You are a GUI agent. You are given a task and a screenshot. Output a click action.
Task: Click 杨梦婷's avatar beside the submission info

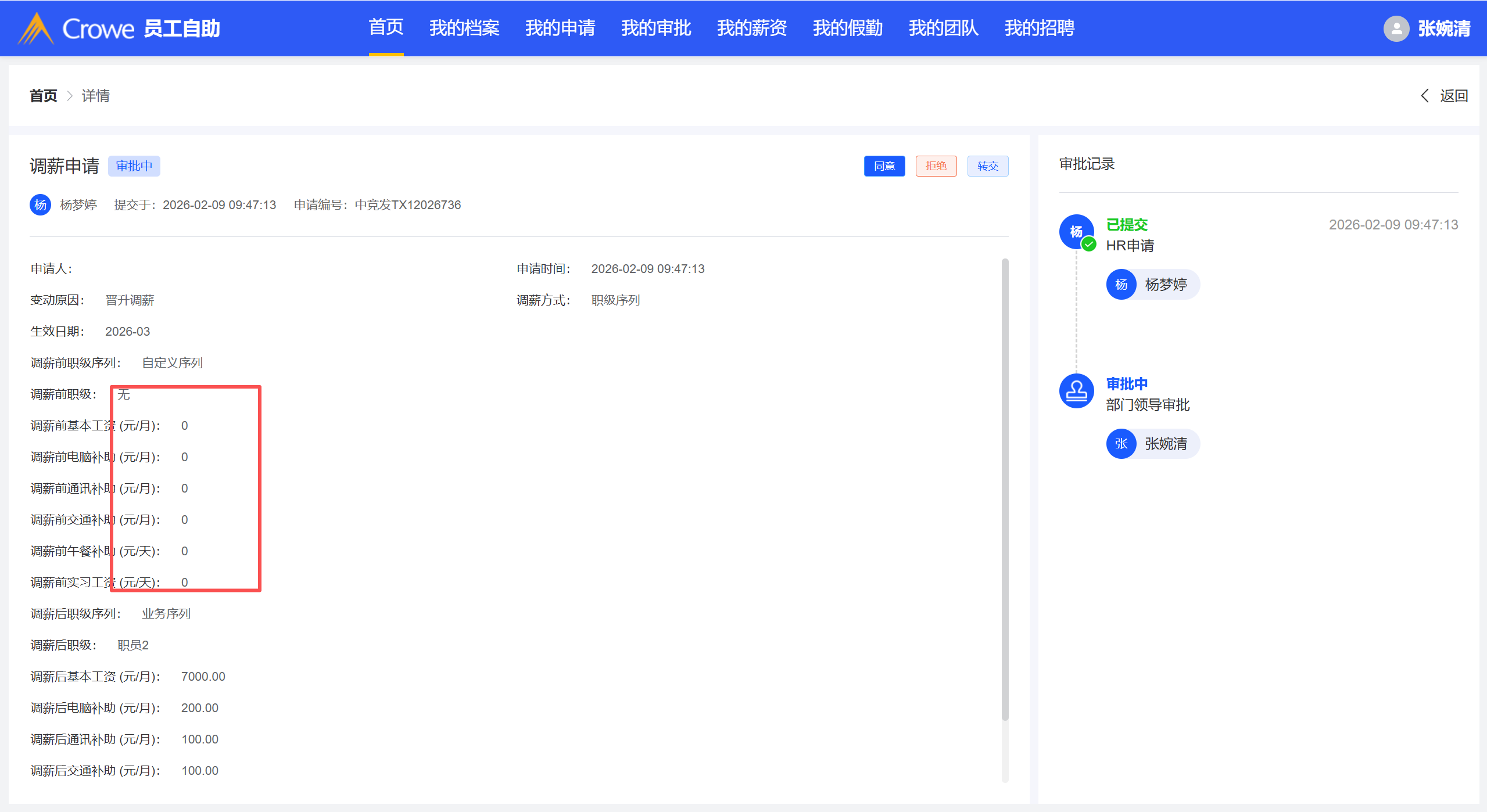pos(40,205)
